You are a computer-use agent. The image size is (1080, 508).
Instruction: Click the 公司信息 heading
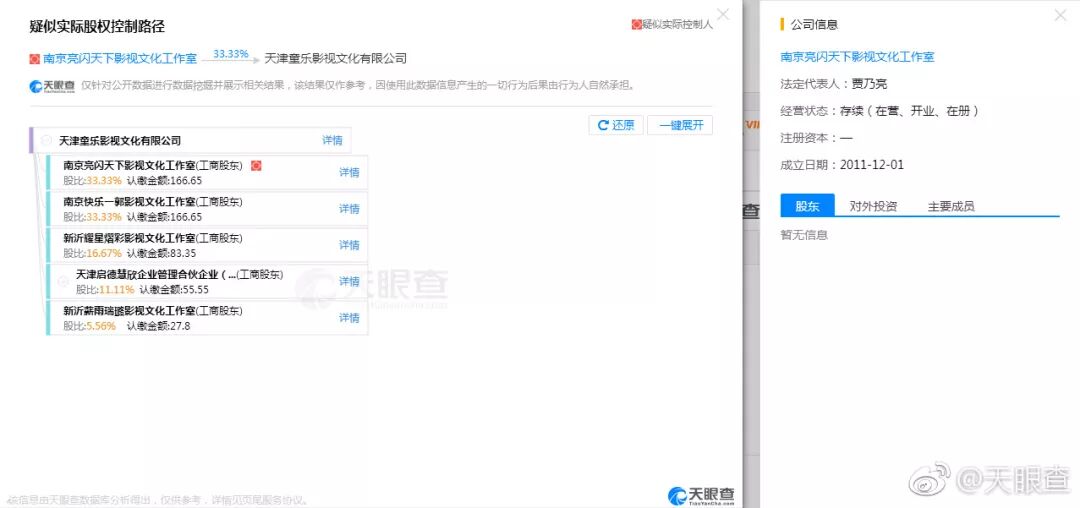tap(813, 25)
